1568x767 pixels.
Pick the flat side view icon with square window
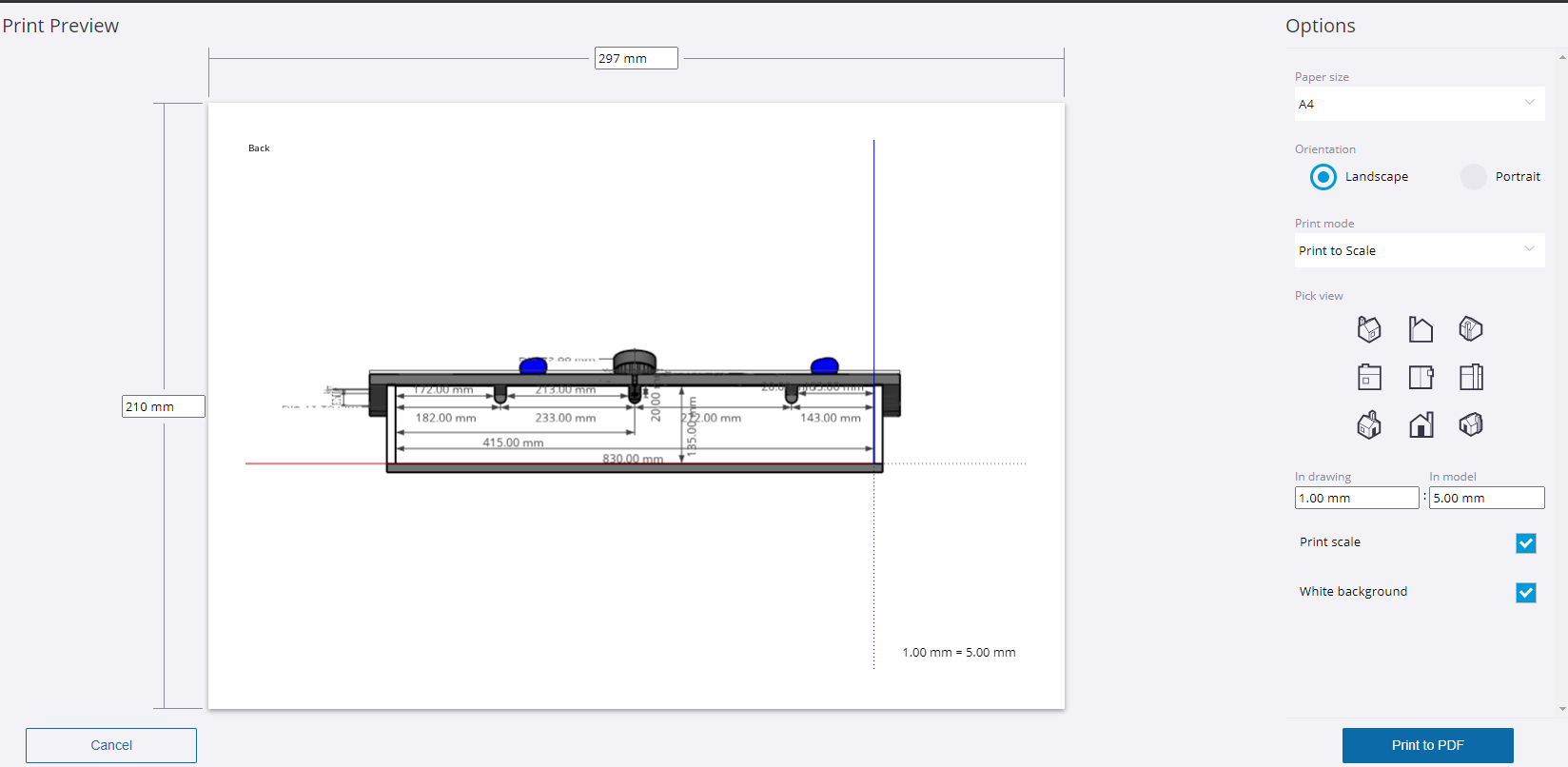(1369, 378)
